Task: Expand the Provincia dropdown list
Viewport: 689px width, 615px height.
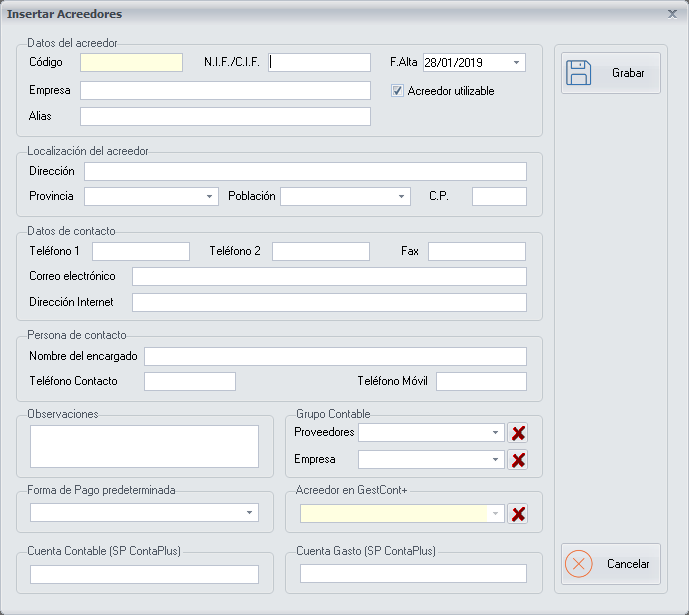Action: (210, 197)
